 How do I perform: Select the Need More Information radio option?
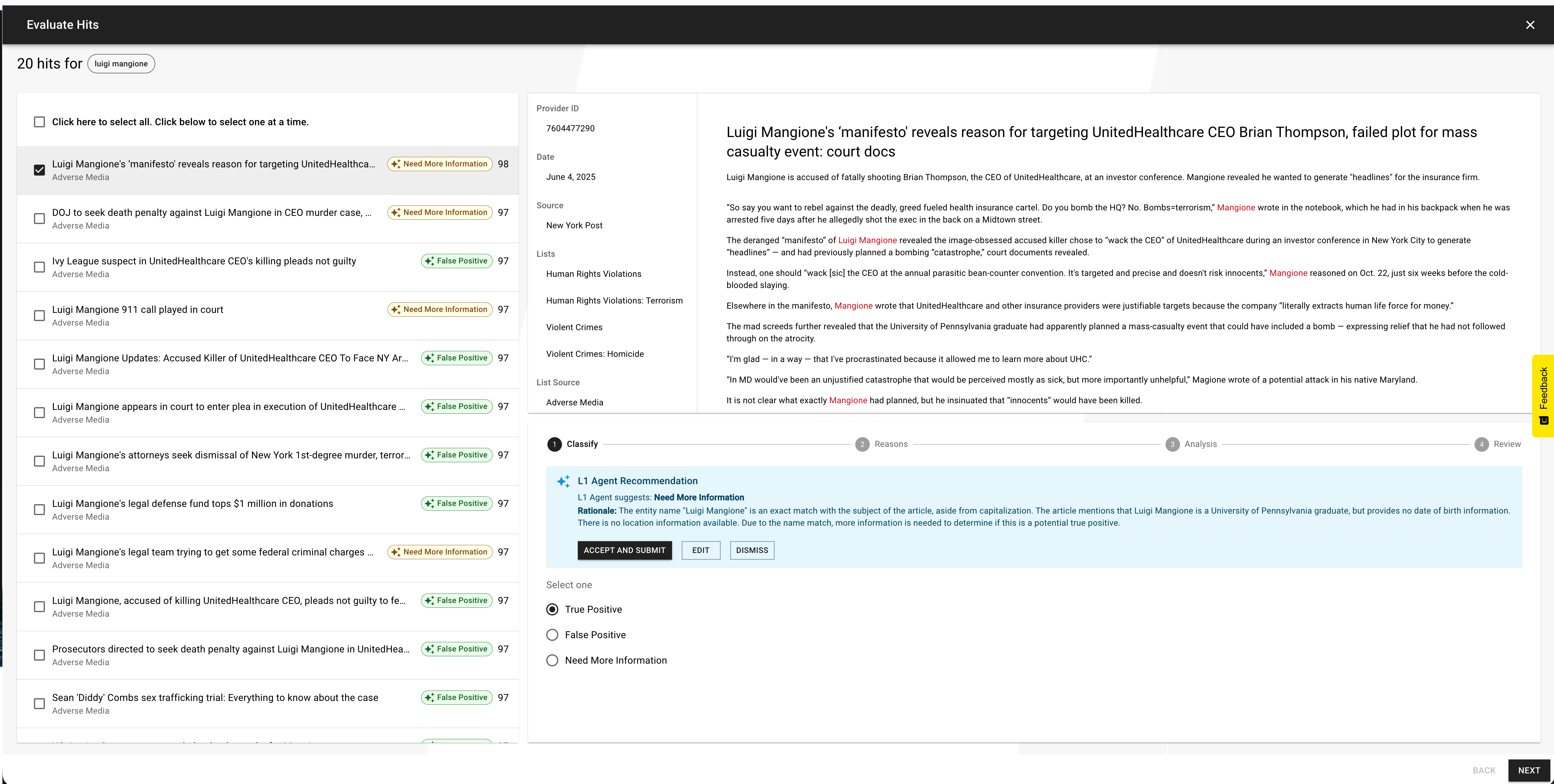pyautogui.click(x=552, y=660)
